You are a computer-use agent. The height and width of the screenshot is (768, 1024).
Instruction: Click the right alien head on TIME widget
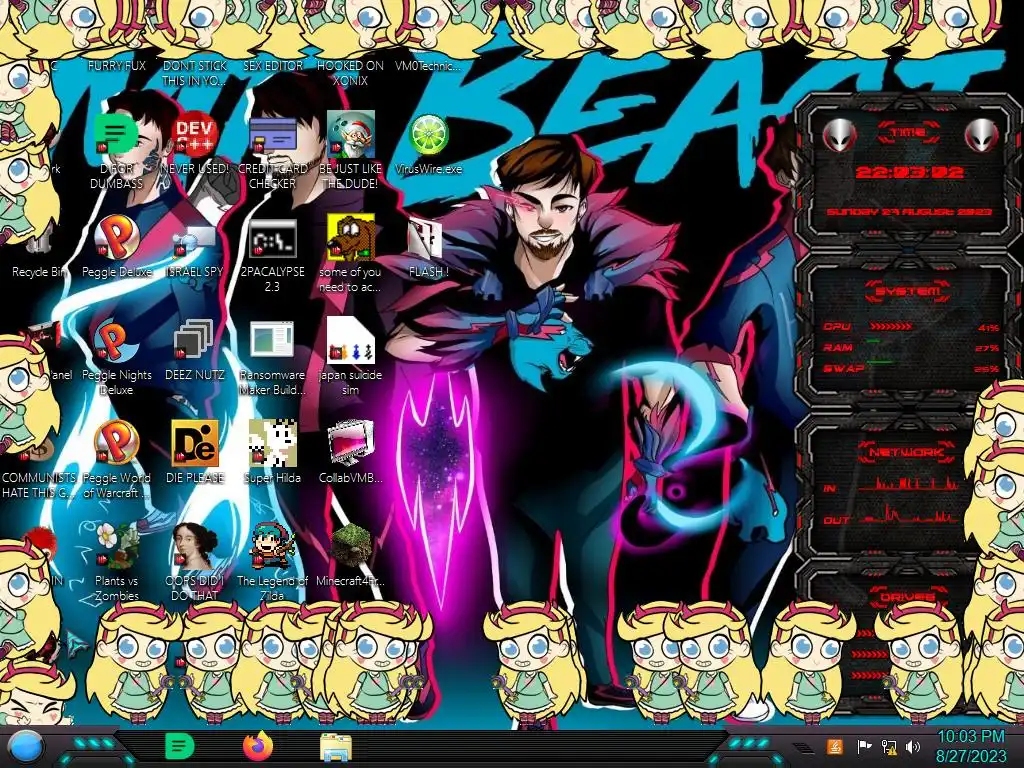coord(982,136)
